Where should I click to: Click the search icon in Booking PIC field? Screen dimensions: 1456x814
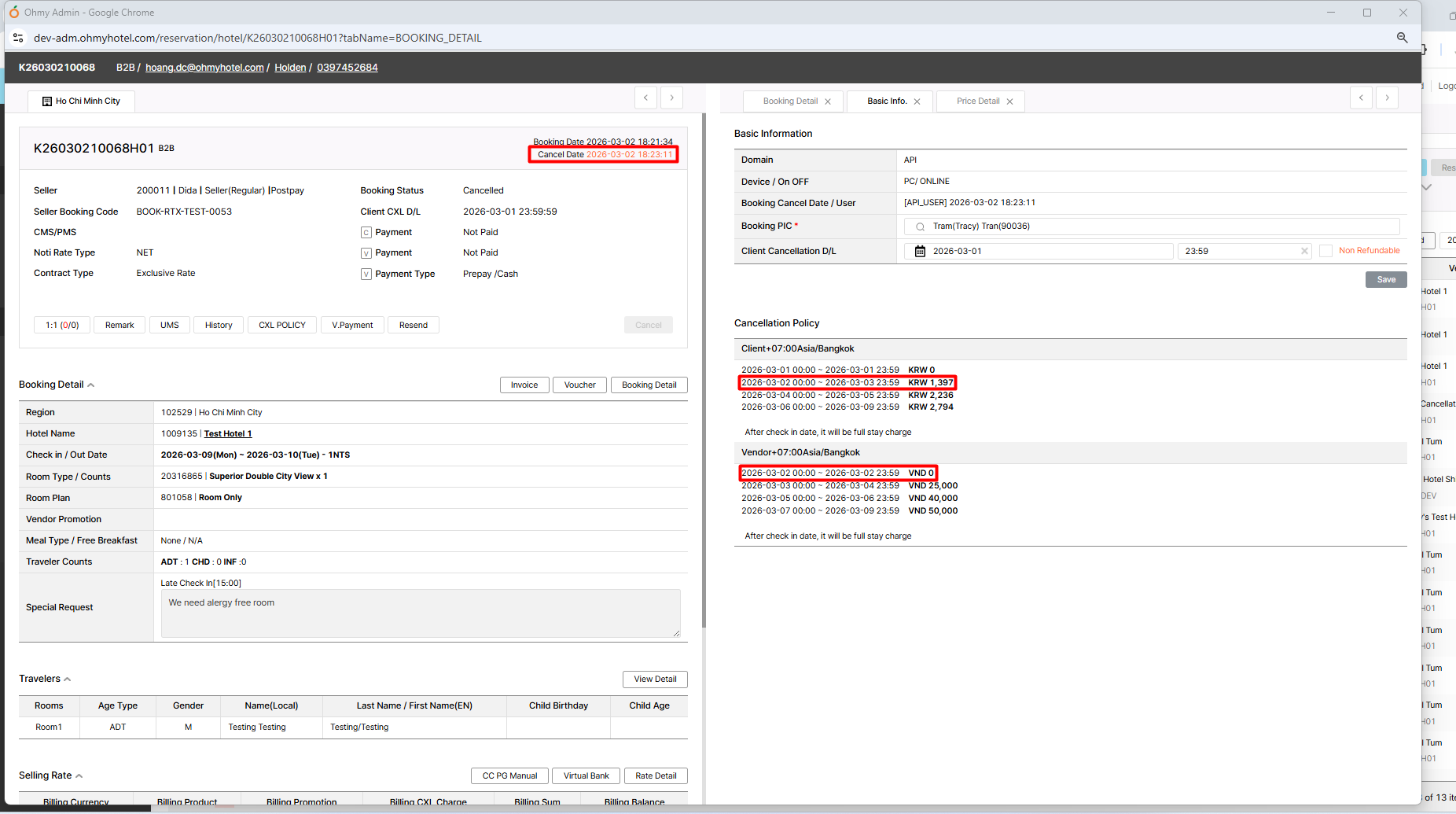click(x=920, y=227)
